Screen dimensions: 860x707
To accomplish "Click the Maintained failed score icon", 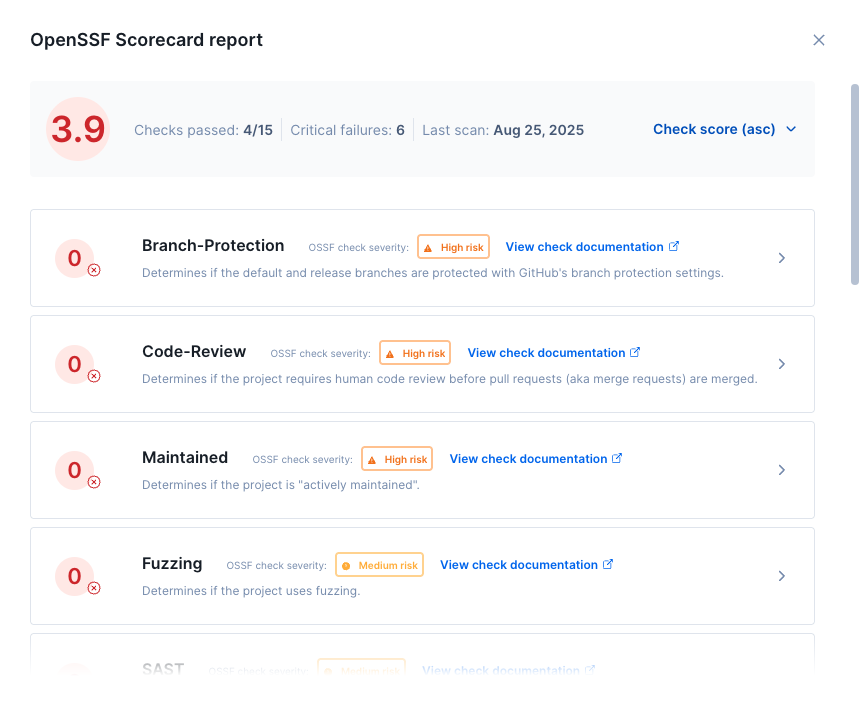I will coord(75,471).
